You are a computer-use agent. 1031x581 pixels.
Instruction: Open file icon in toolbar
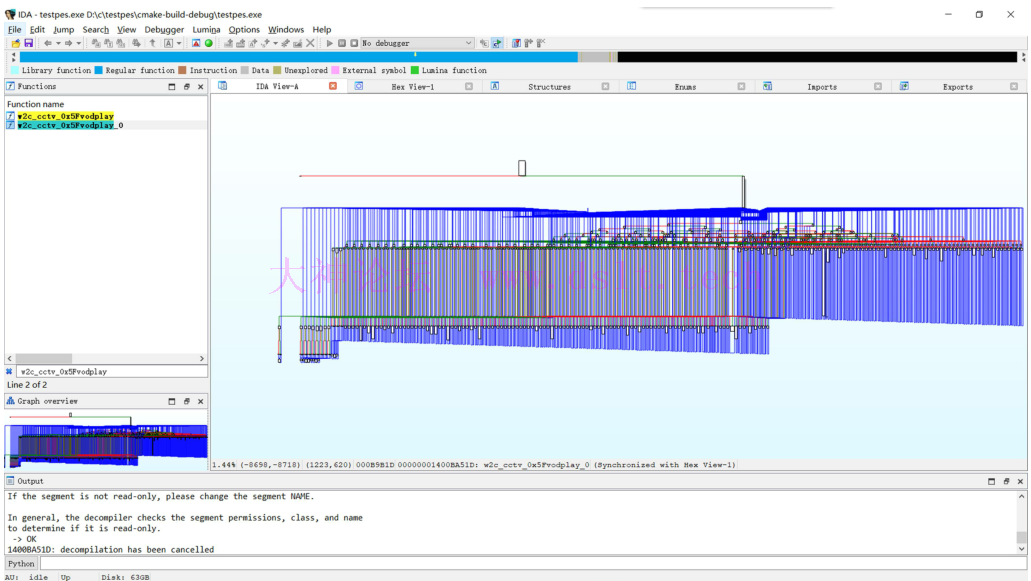(x=16, y=43)
